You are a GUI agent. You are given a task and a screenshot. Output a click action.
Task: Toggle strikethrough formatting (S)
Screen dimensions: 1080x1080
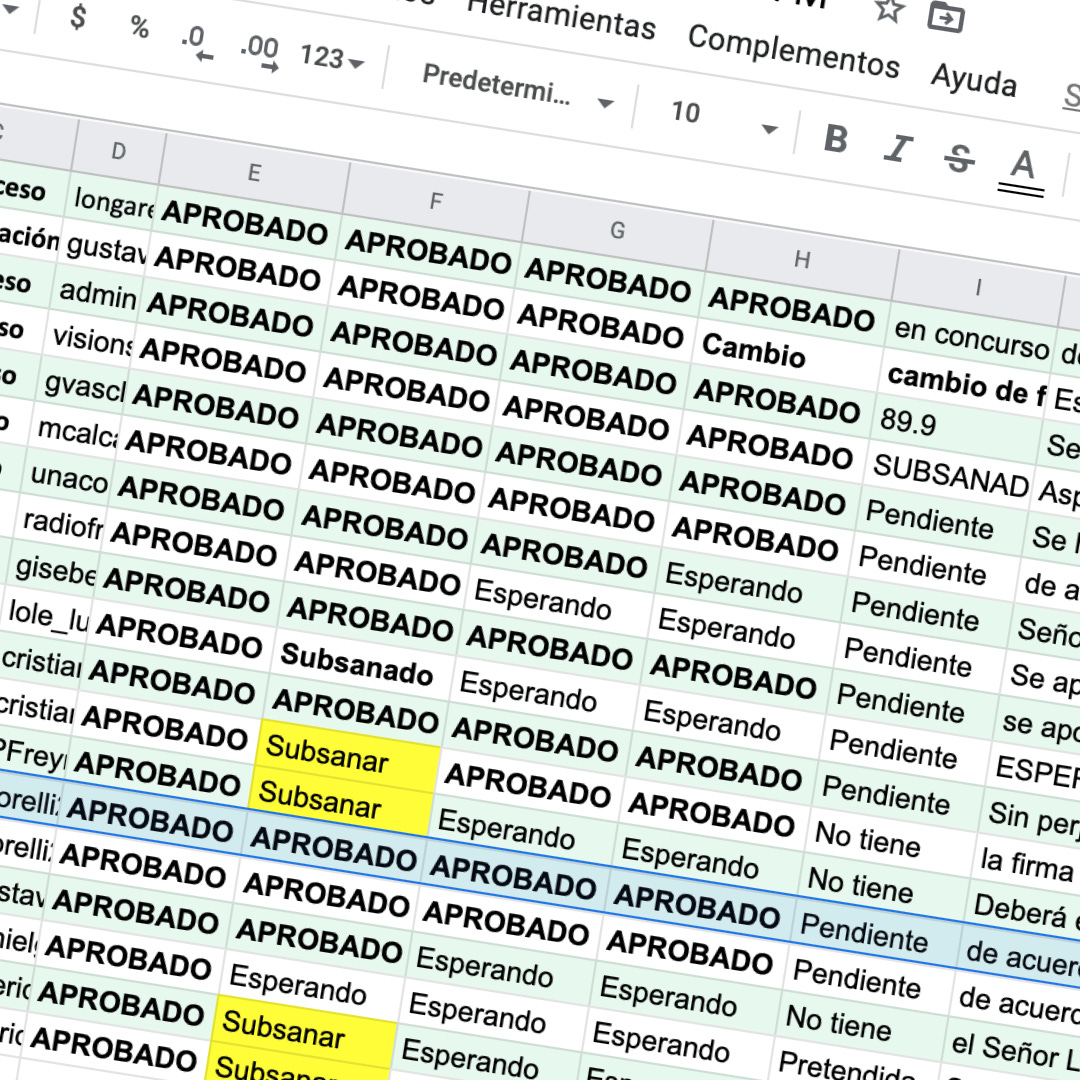pyautogui.click(x=959, y=159)
